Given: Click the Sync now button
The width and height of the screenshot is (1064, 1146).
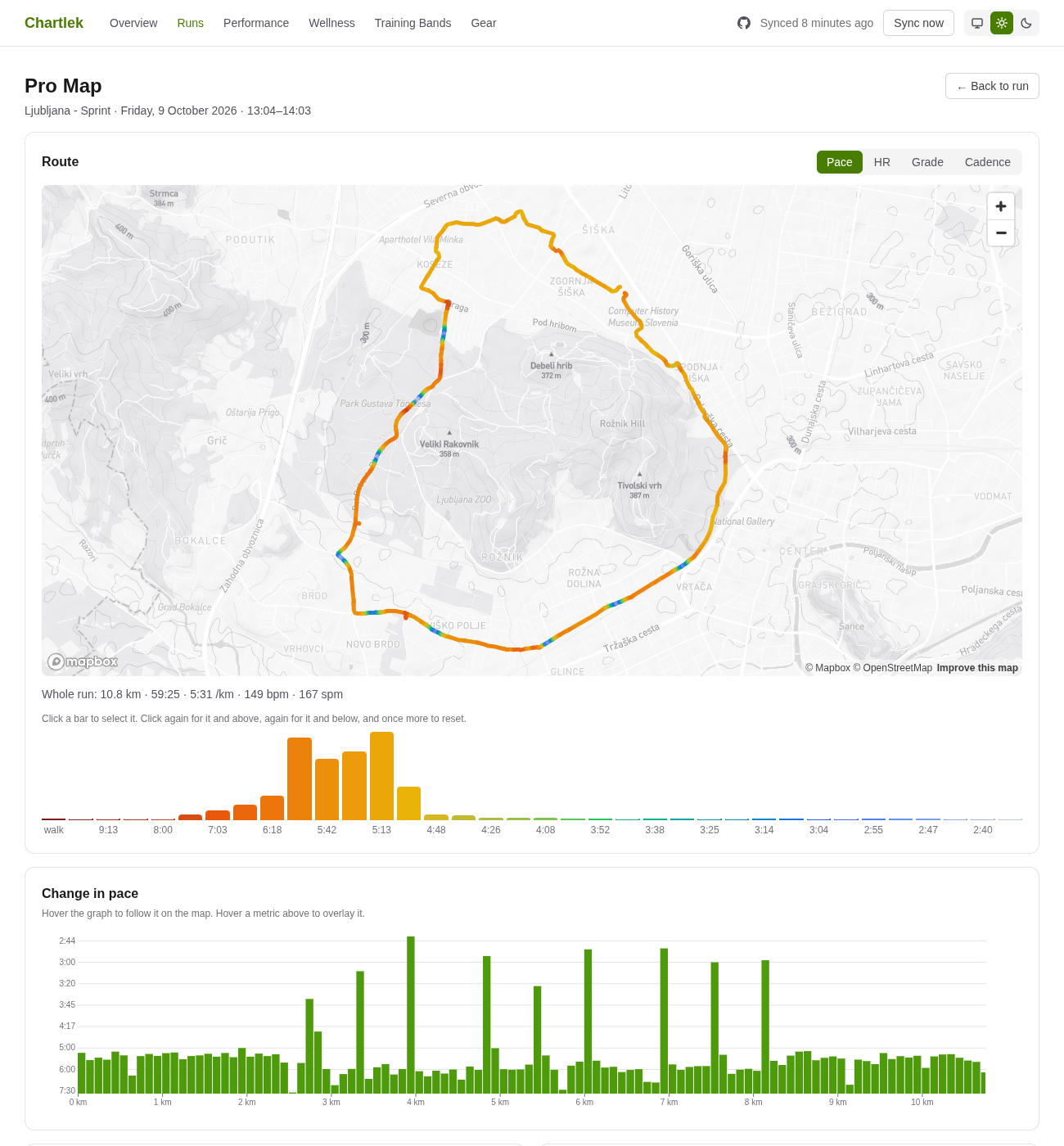Looking at the screenshot, I should point(918,23).
